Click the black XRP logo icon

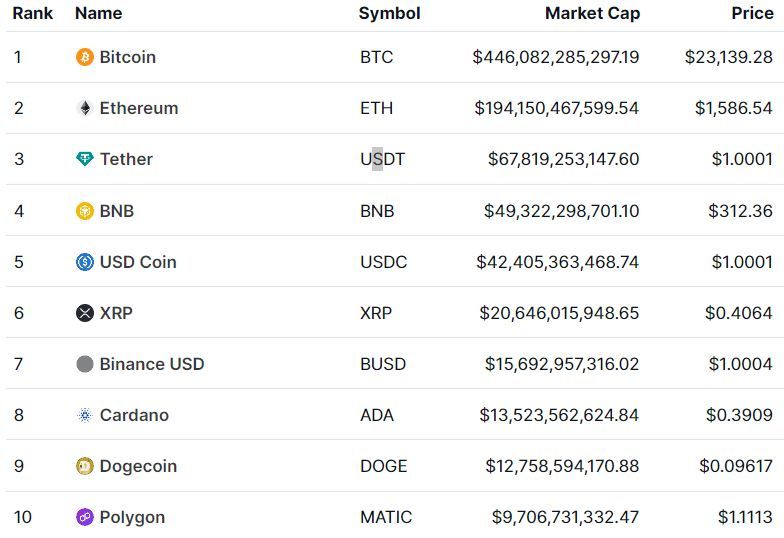[x=84, y=313]
